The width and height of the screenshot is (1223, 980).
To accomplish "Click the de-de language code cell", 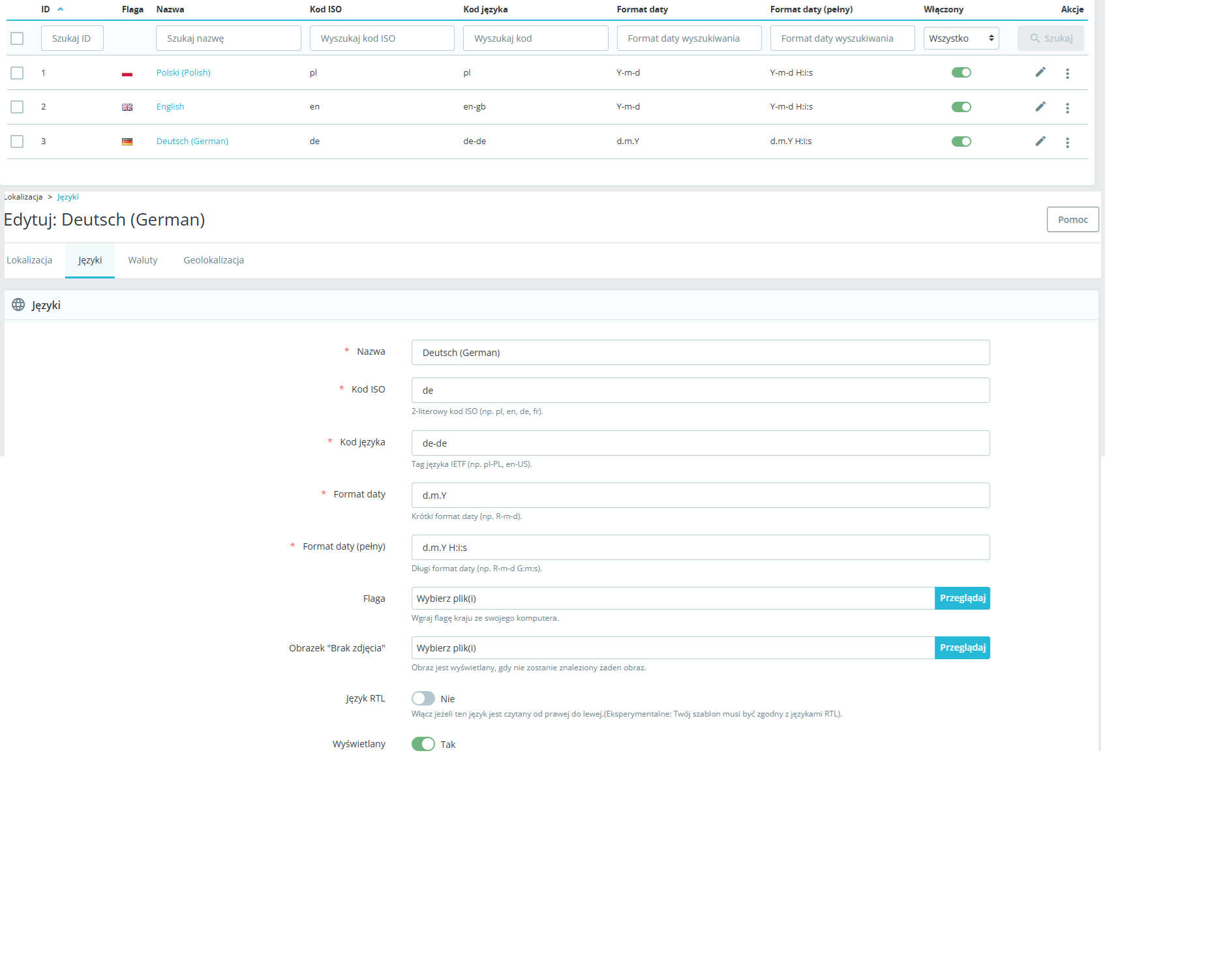I will click(474, 141).
